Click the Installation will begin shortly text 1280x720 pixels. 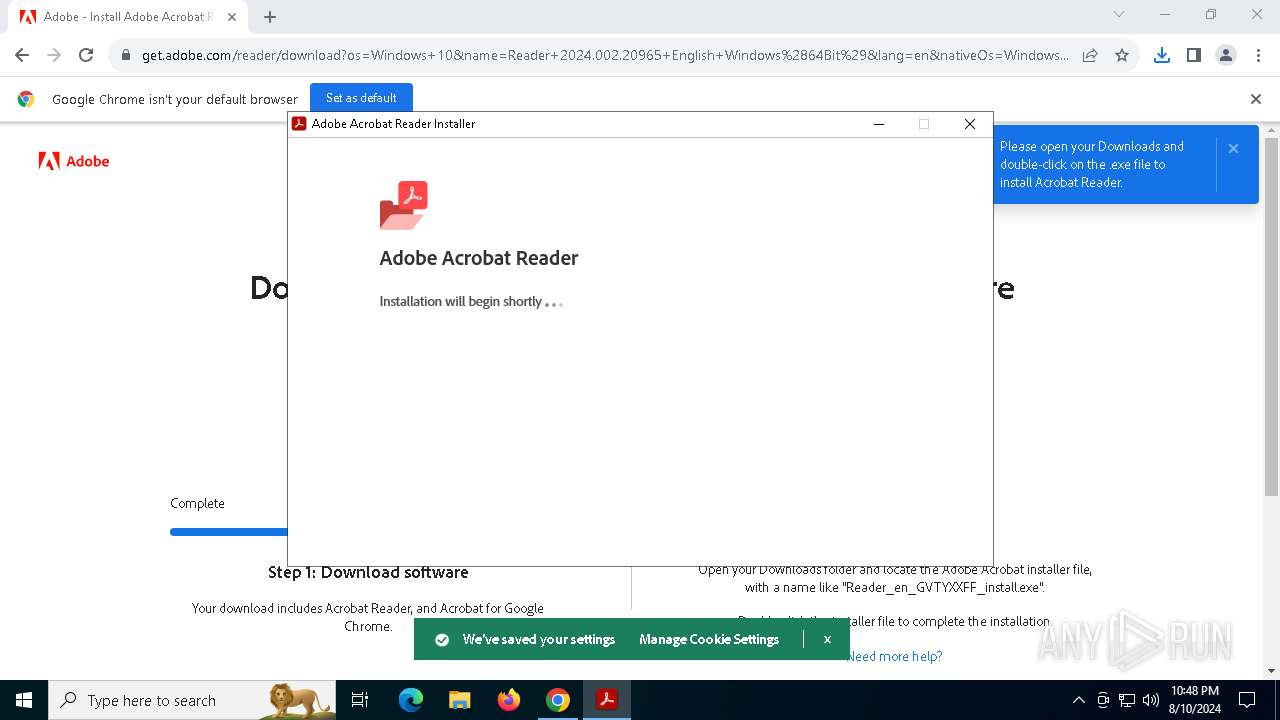pos(461,301)
